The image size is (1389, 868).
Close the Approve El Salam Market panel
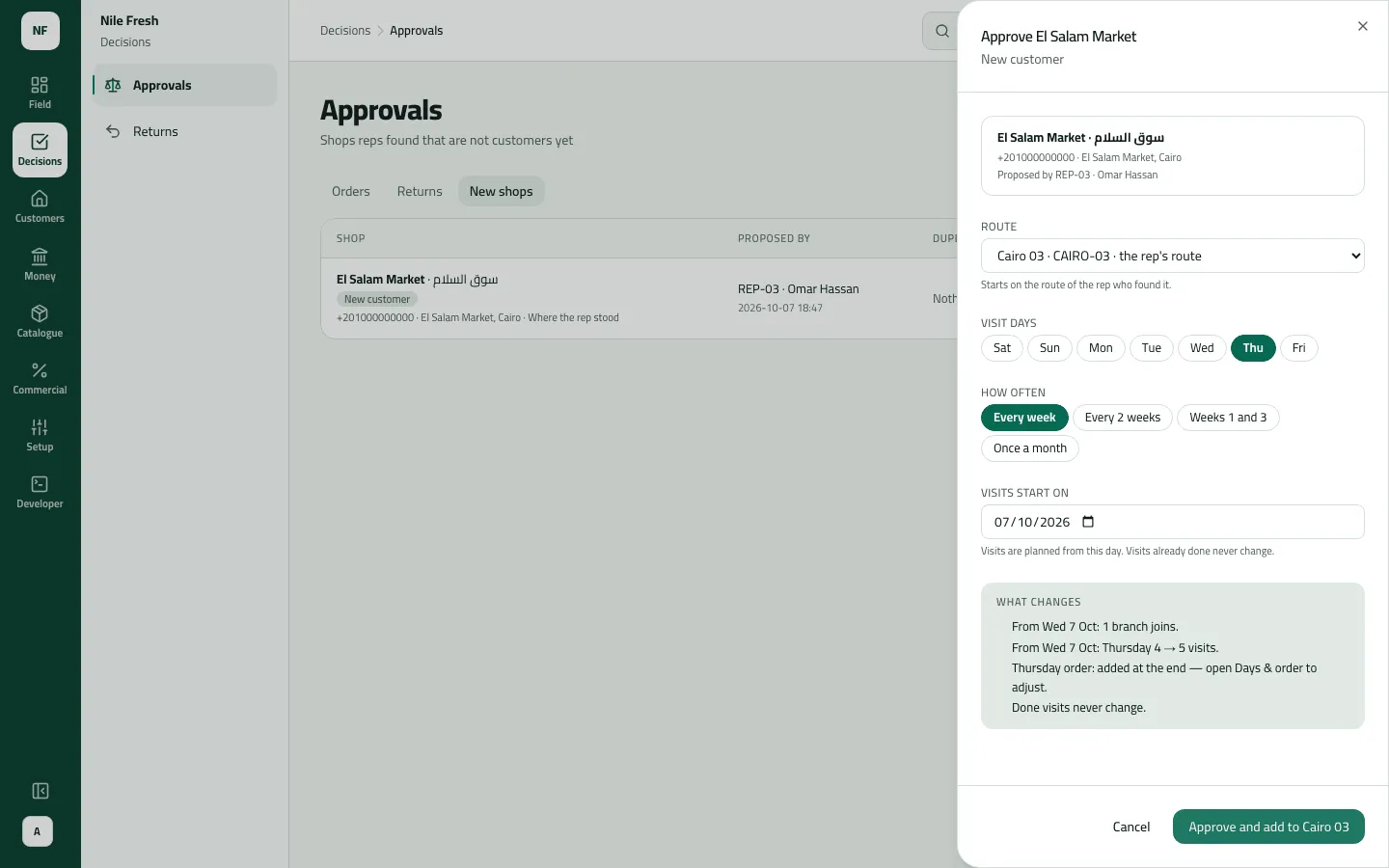coord(1362,26)
